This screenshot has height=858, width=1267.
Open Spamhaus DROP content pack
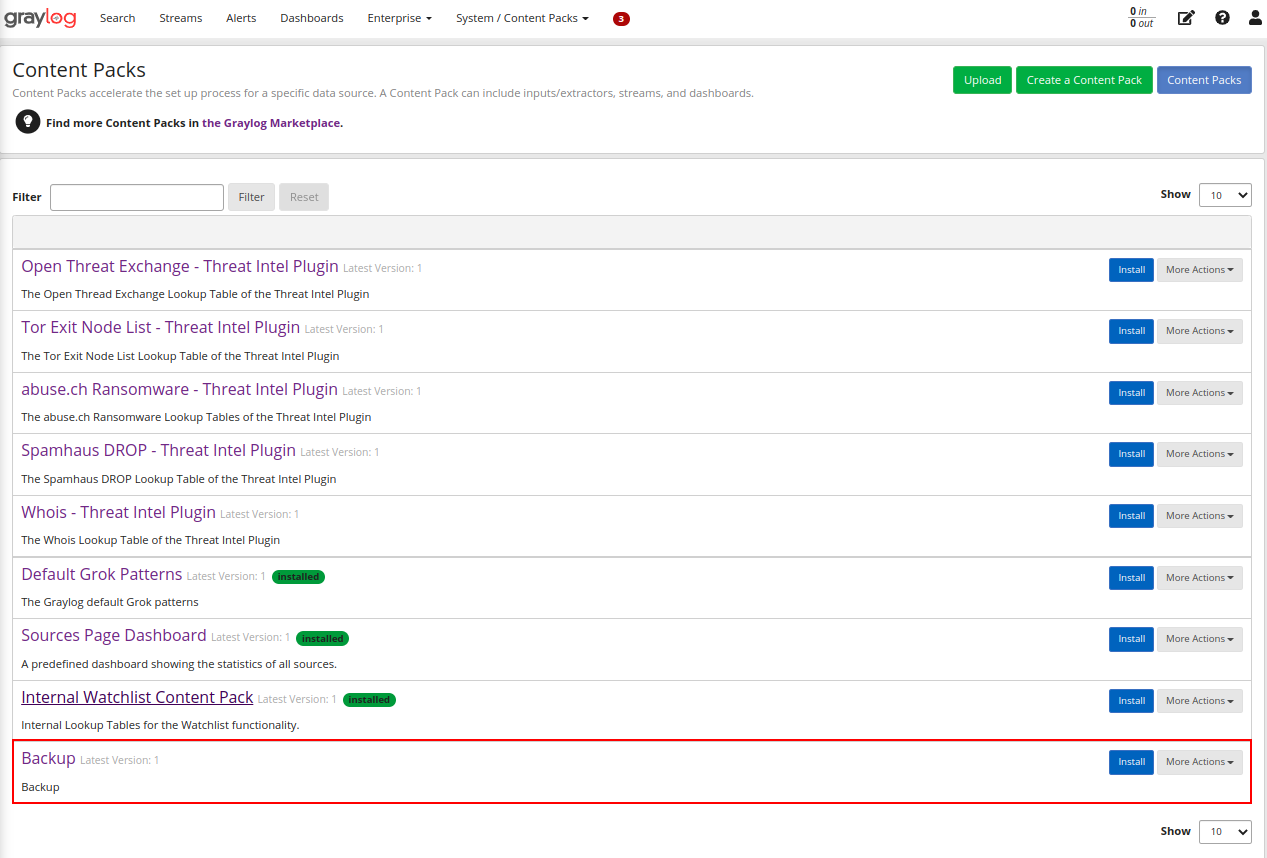[158, 451]
